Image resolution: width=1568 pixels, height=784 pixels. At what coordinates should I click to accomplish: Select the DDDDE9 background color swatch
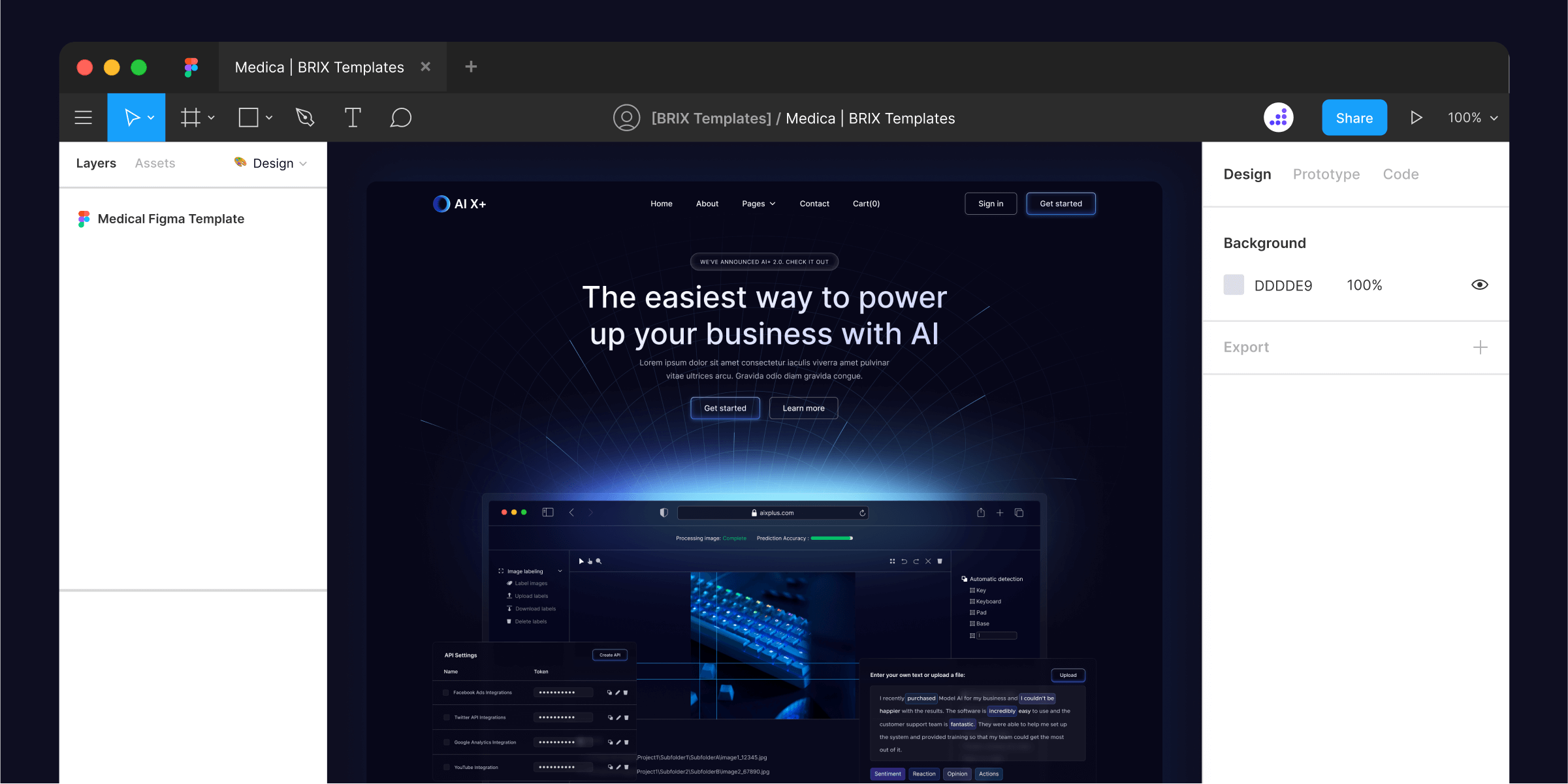pos(1233,284)
